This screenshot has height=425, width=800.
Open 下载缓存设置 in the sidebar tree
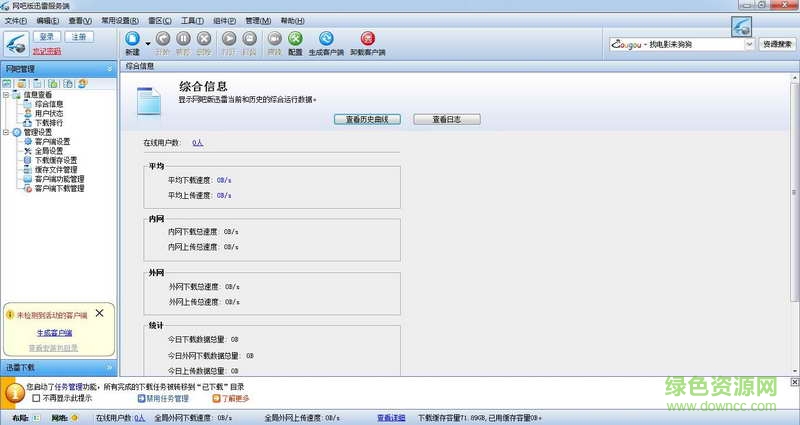[x=55, y=160]
